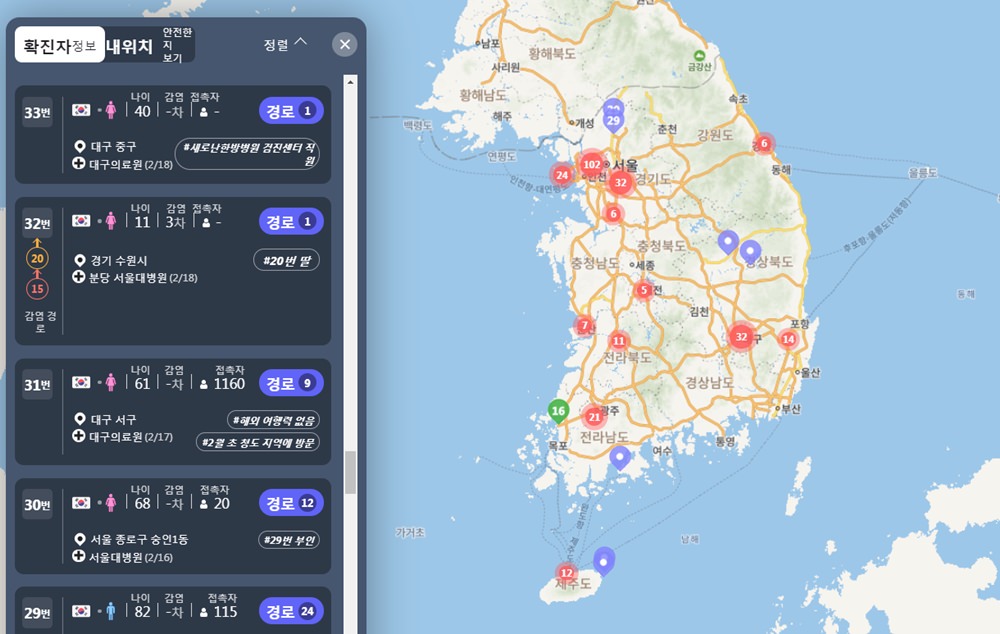Expand the 정렬 sort dropdown
The height and width of the screenshot is (634, 1000).
pyautogui.click(x=285, y=44)
